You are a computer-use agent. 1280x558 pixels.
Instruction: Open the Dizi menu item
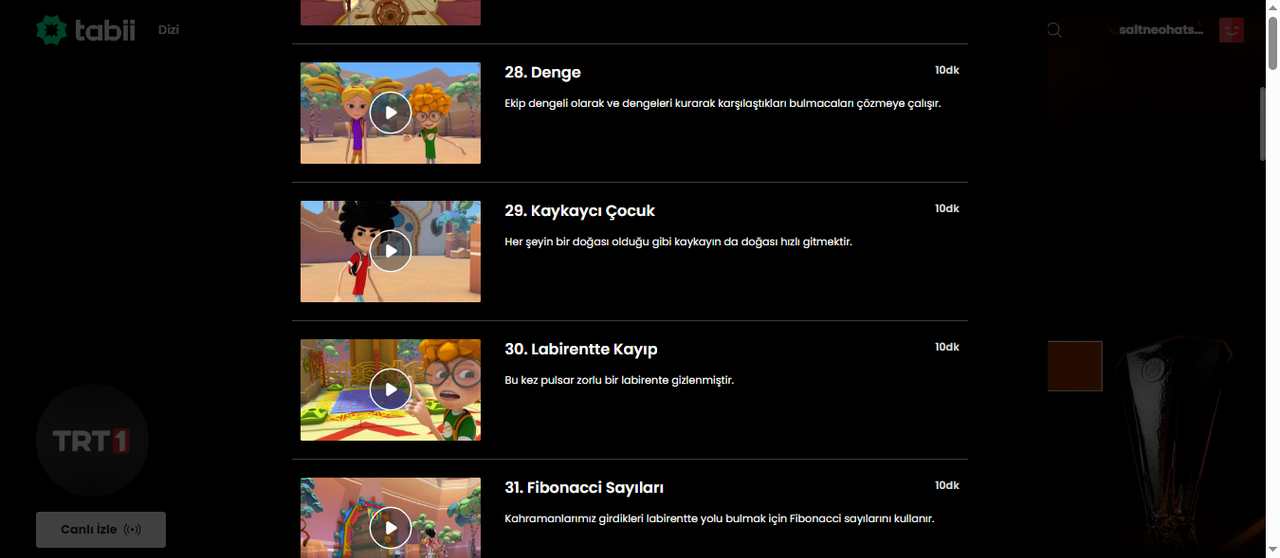click(168, 30)
